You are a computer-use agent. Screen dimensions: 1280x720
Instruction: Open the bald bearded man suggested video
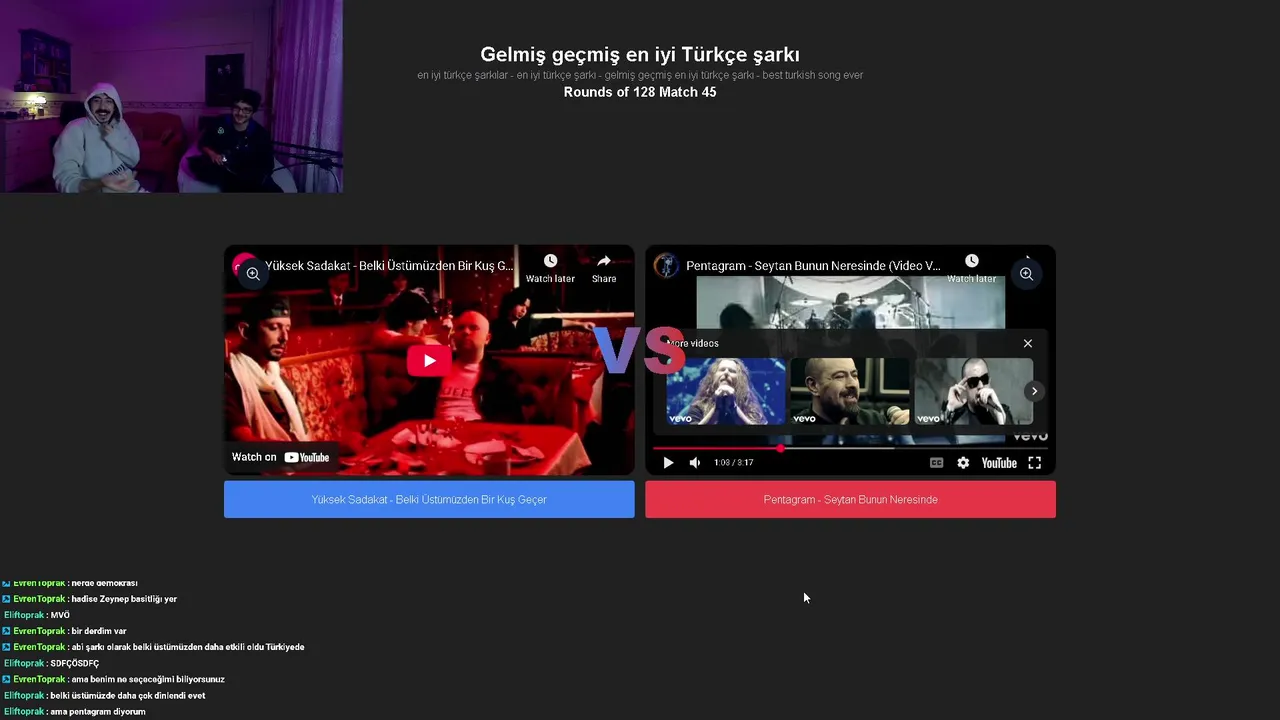point(850,391)
